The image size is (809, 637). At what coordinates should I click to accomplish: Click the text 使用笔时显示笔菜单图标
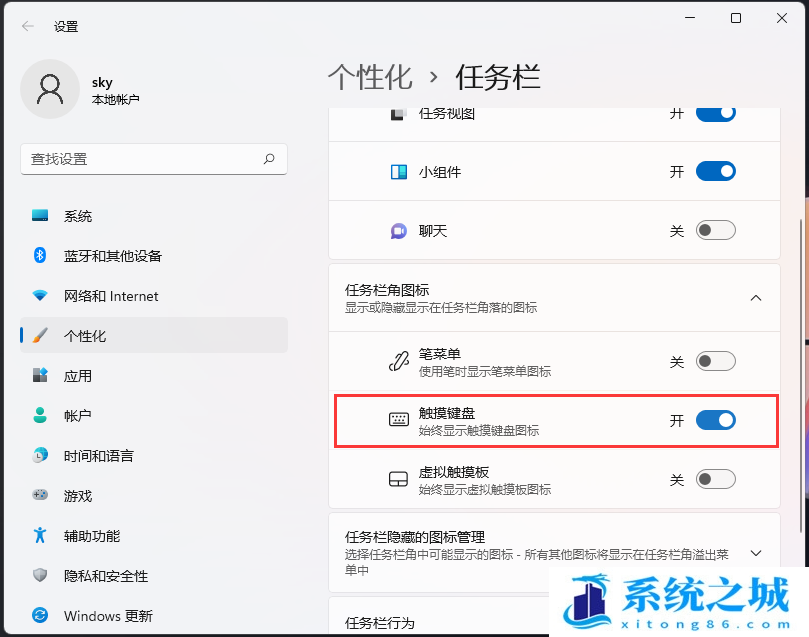pos(484,371)
